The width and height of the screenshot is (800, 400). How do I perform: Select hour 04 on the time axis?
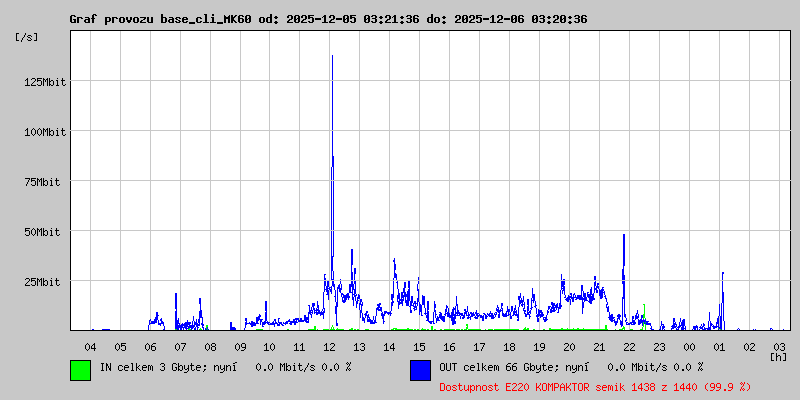pyautogui.click(x=90, y=346)
